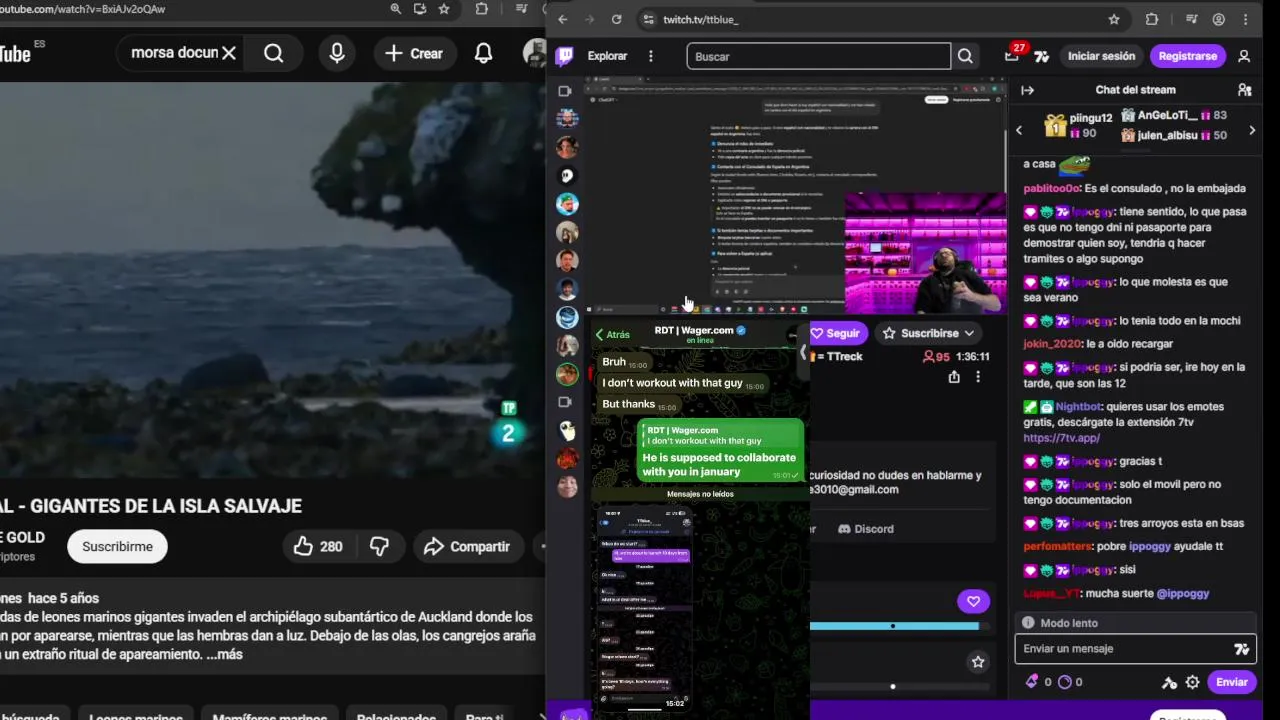Open the followed channels camera icon in sidebar

565,91
